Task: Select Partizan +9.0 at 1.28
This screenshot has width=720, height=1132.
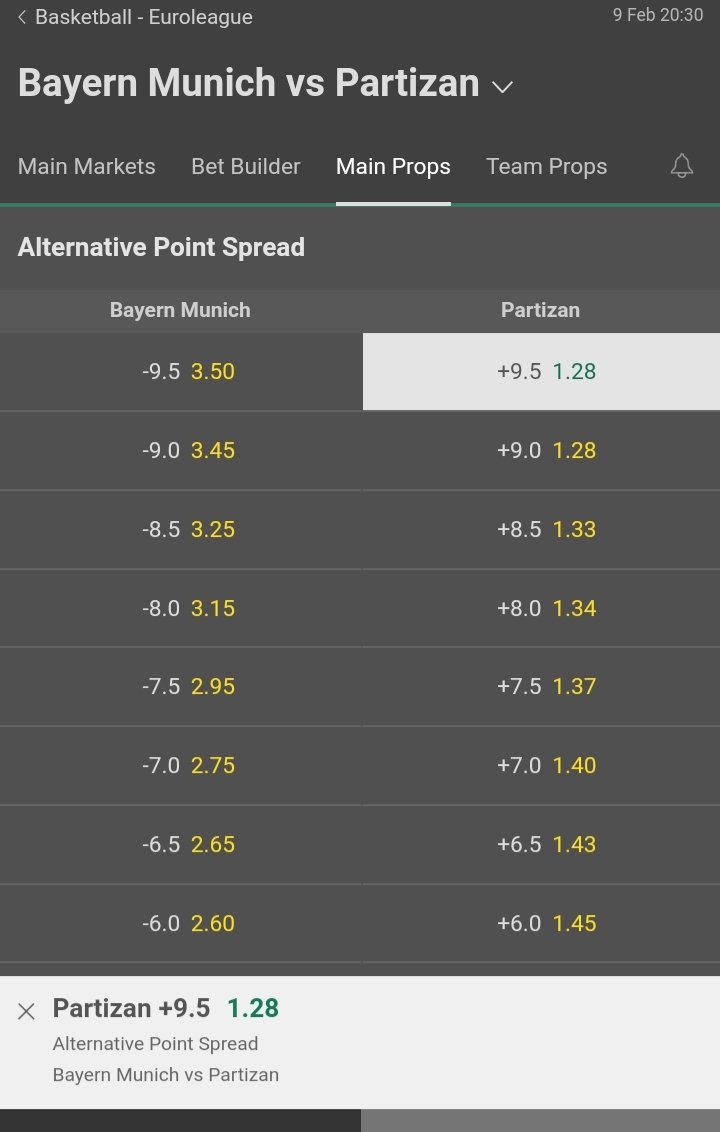Action: click(x=541, y=450)
